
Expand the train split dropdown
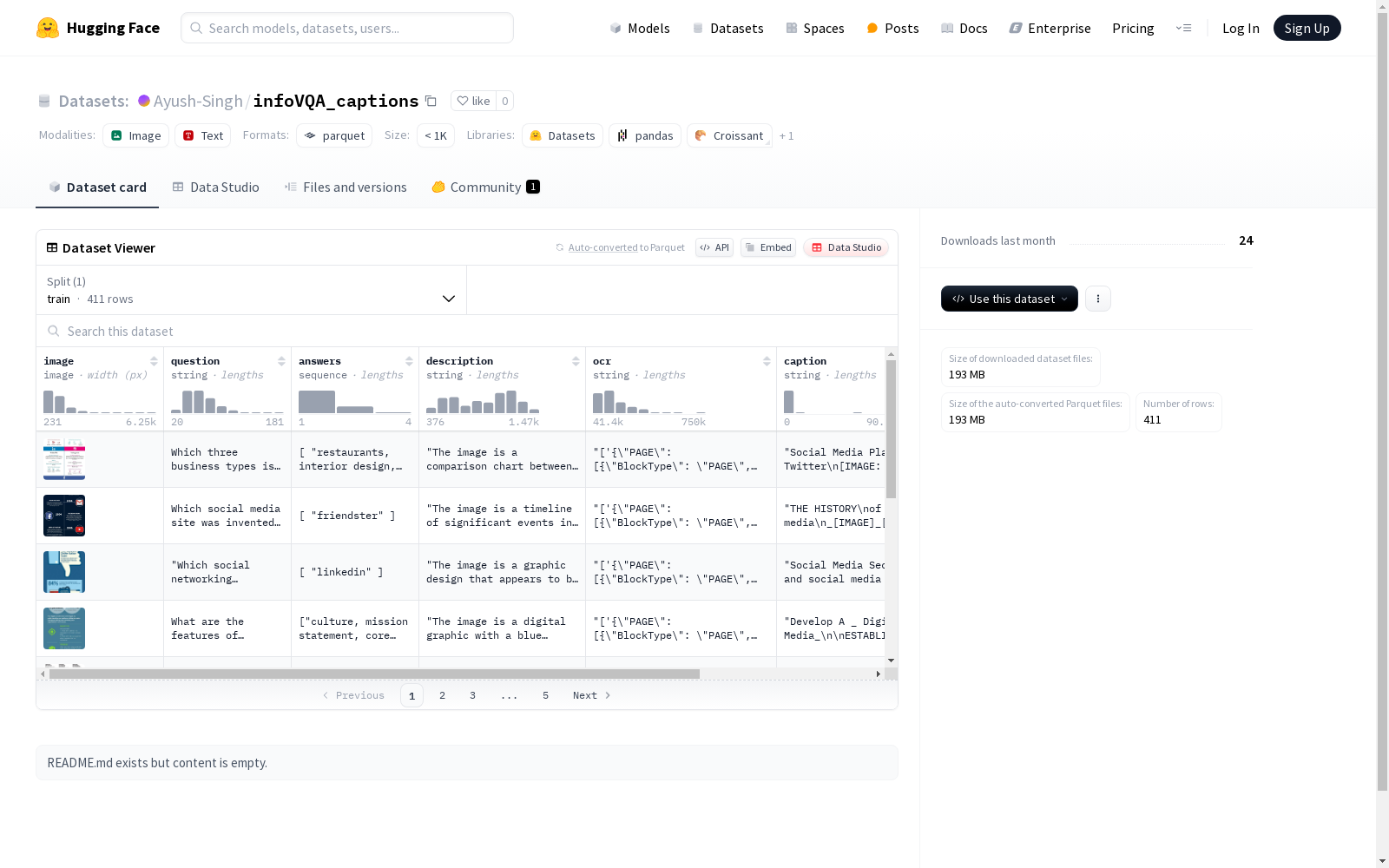251,290
